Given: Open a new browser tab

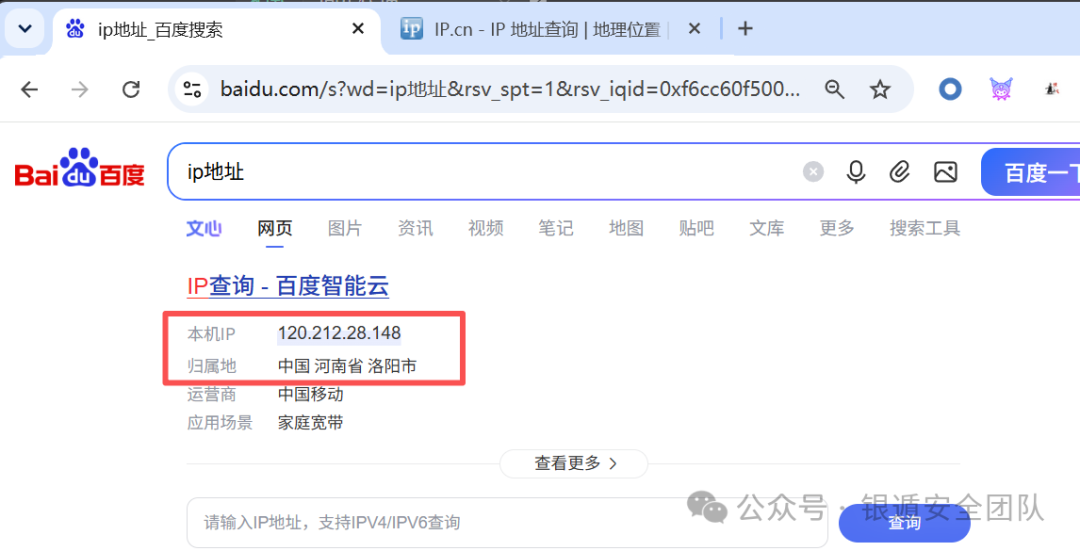Looking at the screenshot, I should (x=745, y=29).
